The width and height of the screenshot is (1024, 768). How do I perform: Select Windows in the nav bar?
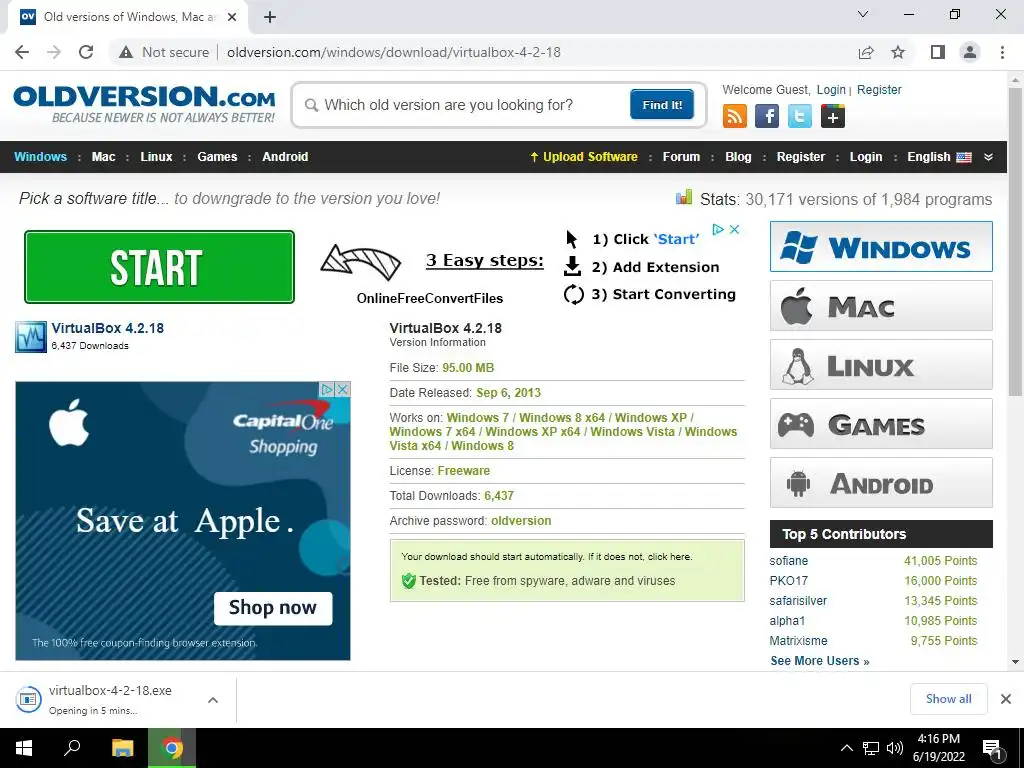tap(40, 157)
